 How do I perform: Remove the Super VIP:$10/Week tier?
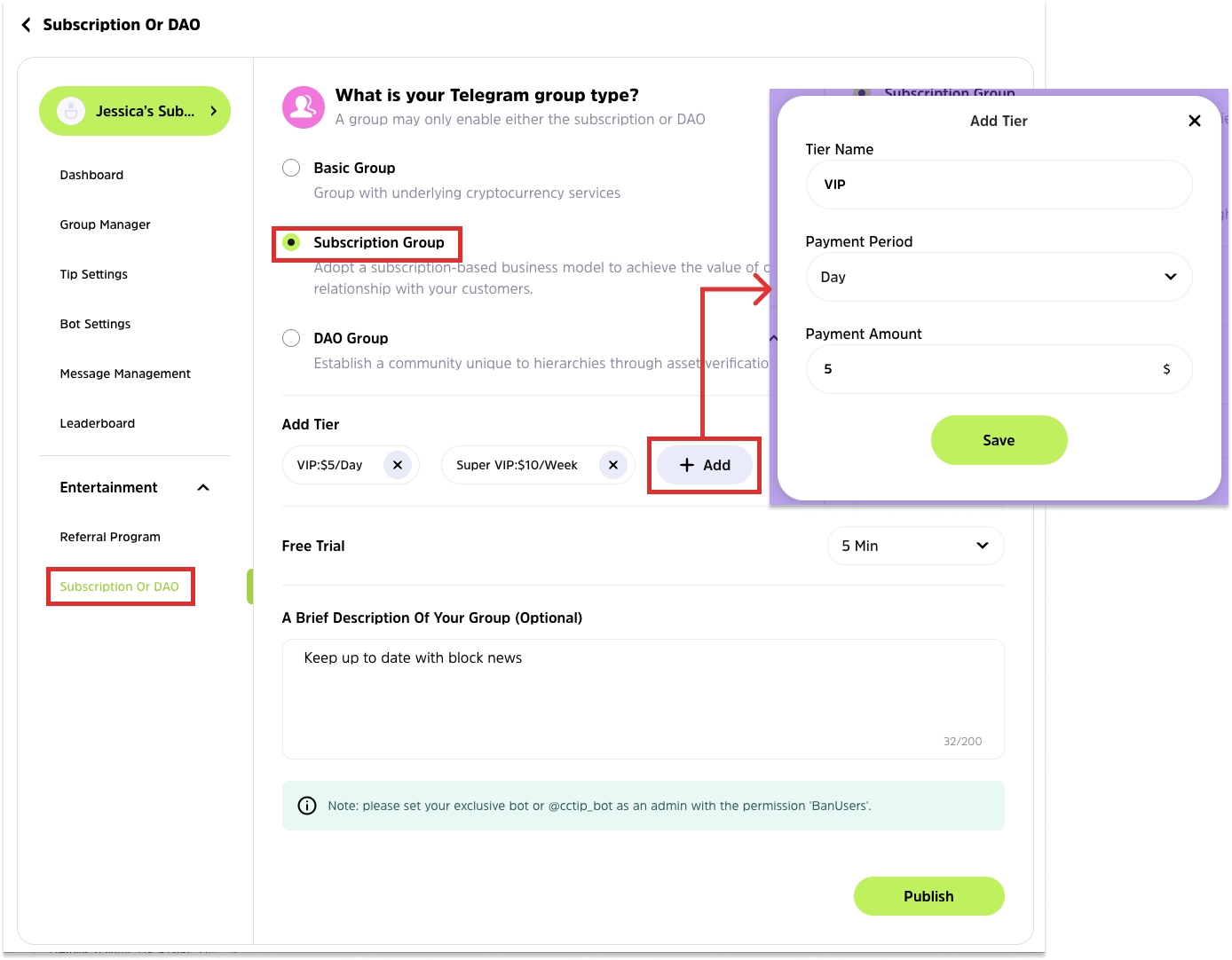coord(613,465)
